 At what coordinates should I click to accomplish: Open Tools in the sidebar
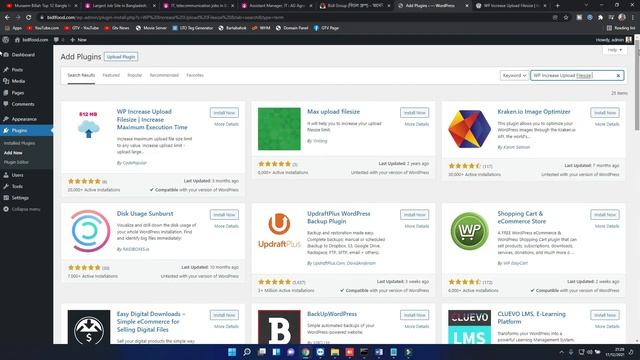click(x=17, y=187)
